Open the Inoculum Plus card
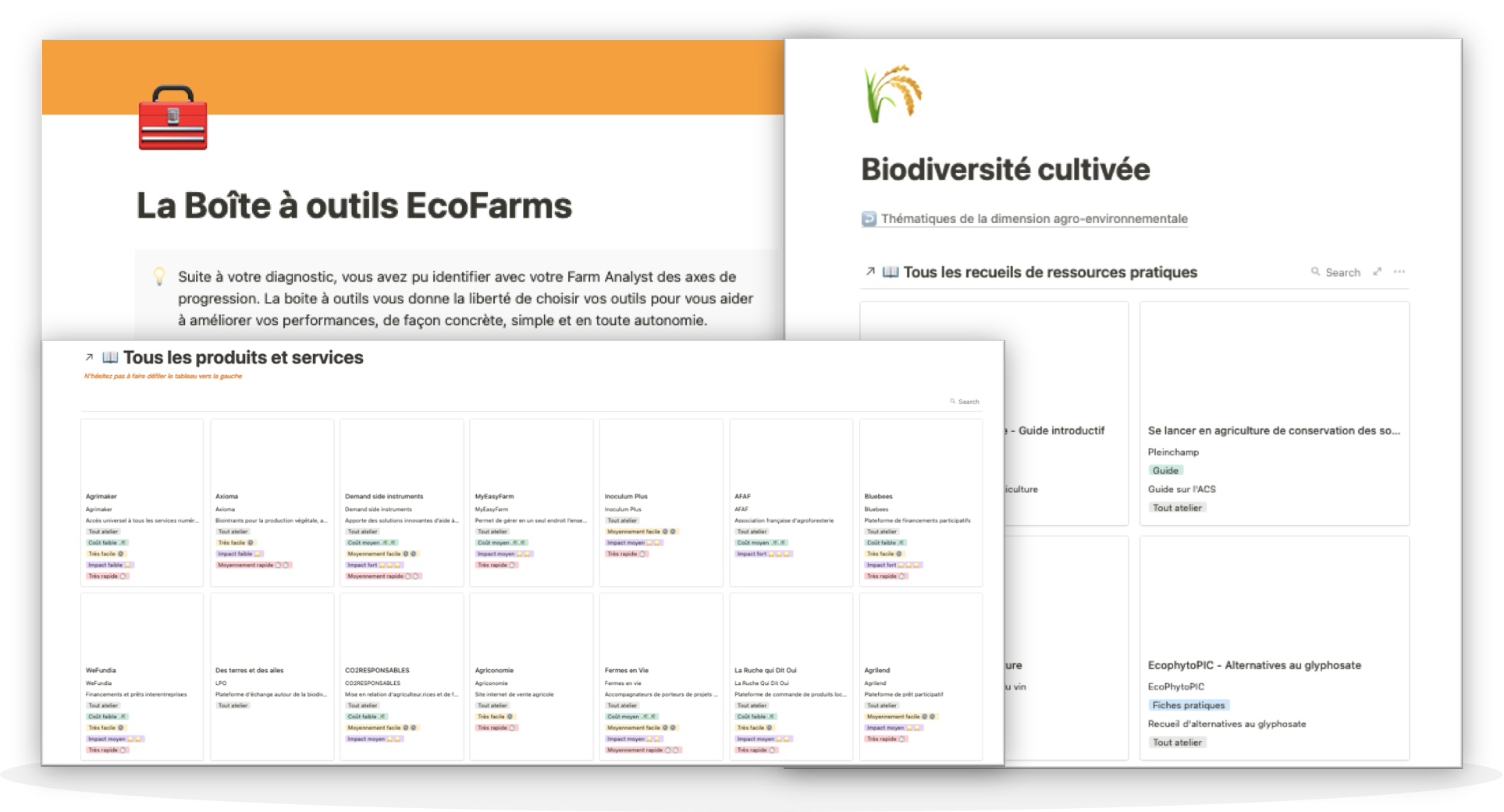Image resolution: width=1504 pixels, height=812 pixels. click(661, 502)
